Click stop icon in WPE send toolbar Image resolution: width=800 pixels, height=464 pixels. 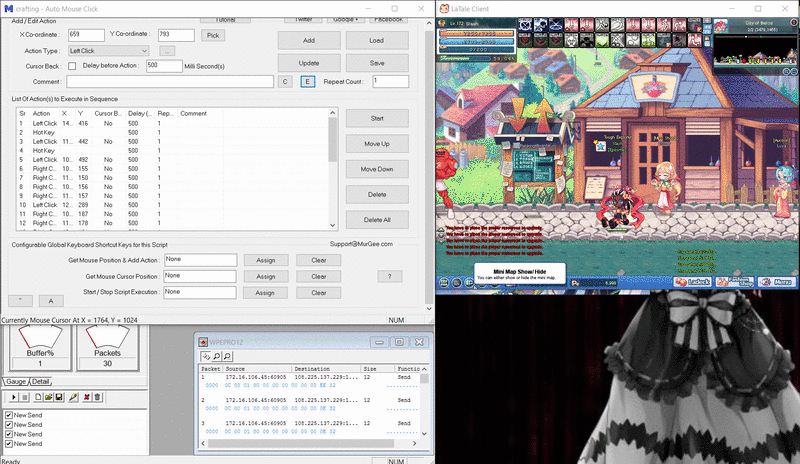(25, 397)
